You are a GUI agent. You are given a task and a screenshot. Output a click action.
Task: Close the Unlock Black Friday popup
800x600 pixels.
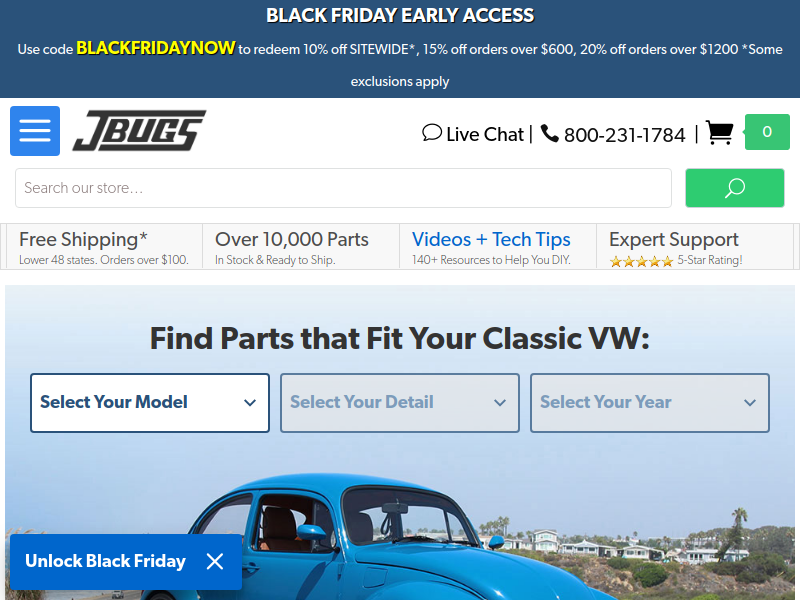(x=215, y=561)
